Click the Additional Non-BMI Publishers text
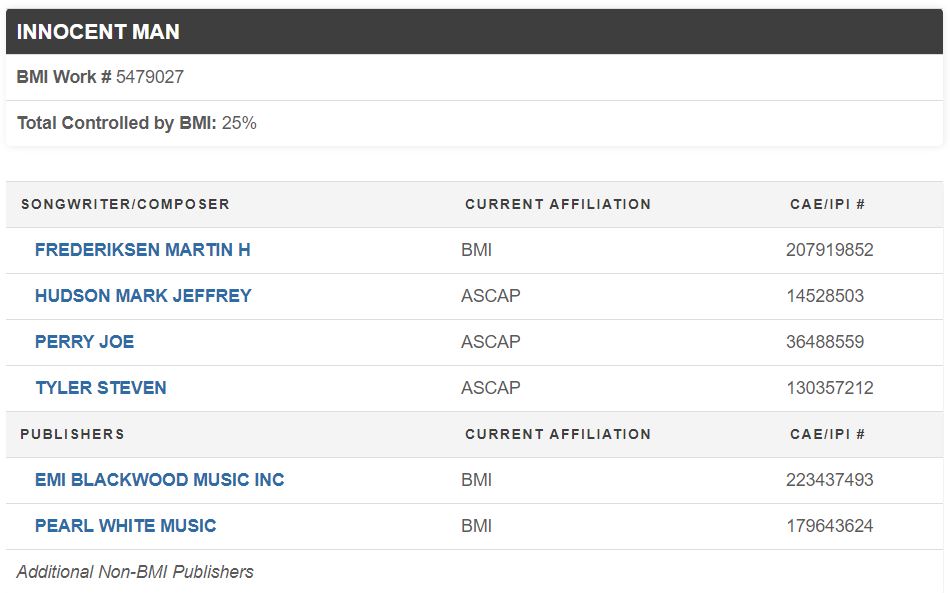 tap(135, 572)
